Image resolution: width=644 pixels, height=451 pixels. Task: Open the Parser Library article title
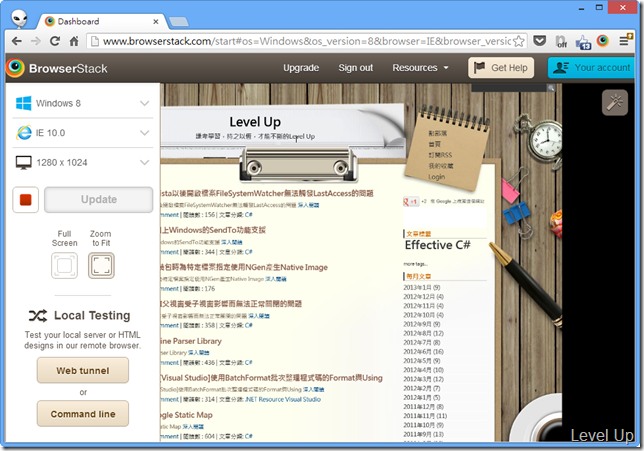(x=191, y=341)
